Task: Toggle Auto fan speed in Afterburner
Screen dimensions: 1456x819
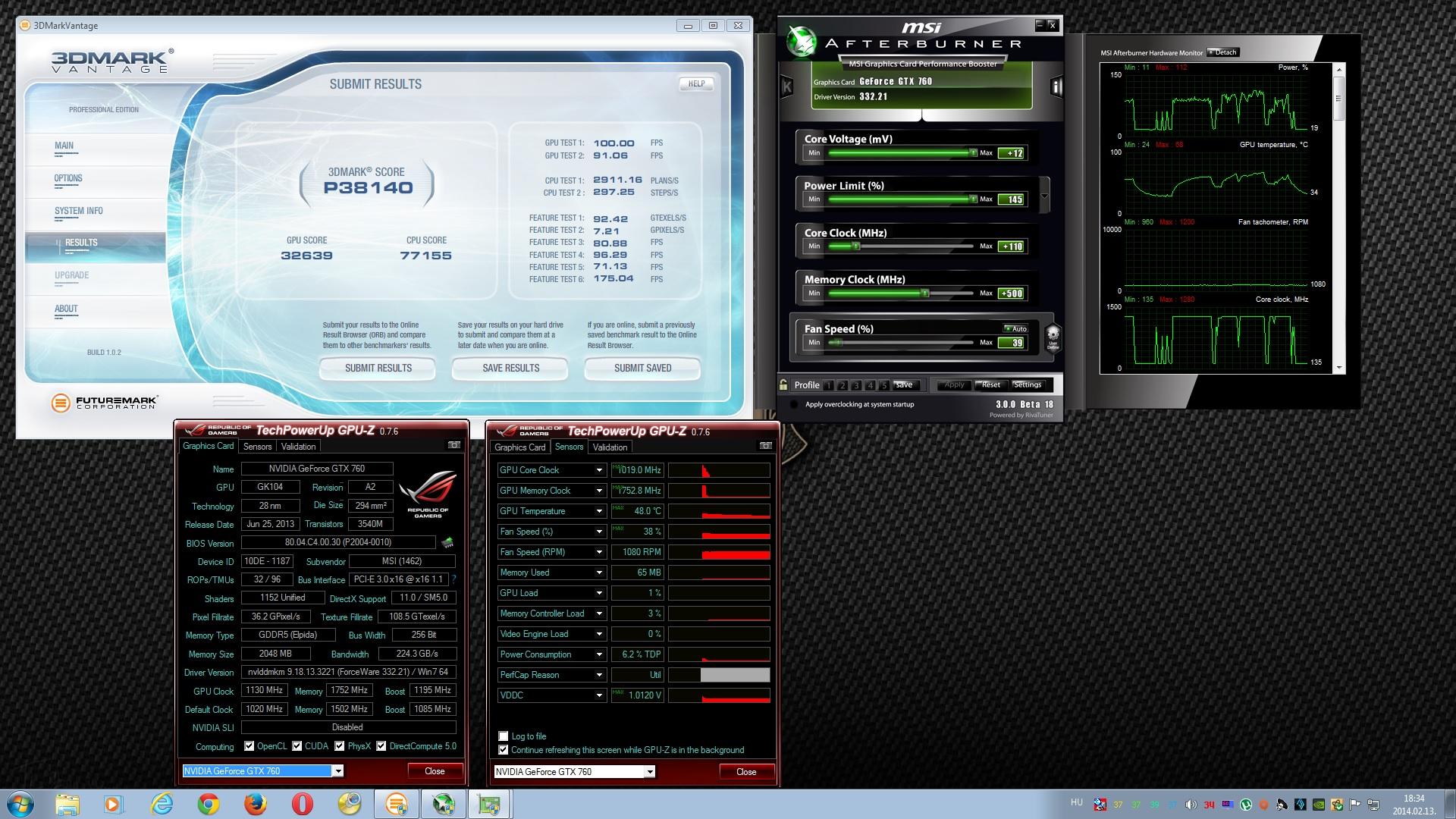Action: click(1015, 329)
